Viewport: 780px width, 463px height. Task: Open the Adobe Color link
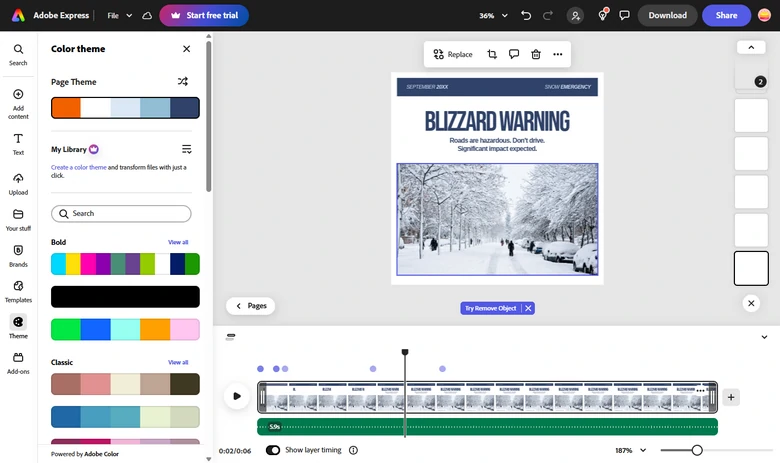[101, 454]
